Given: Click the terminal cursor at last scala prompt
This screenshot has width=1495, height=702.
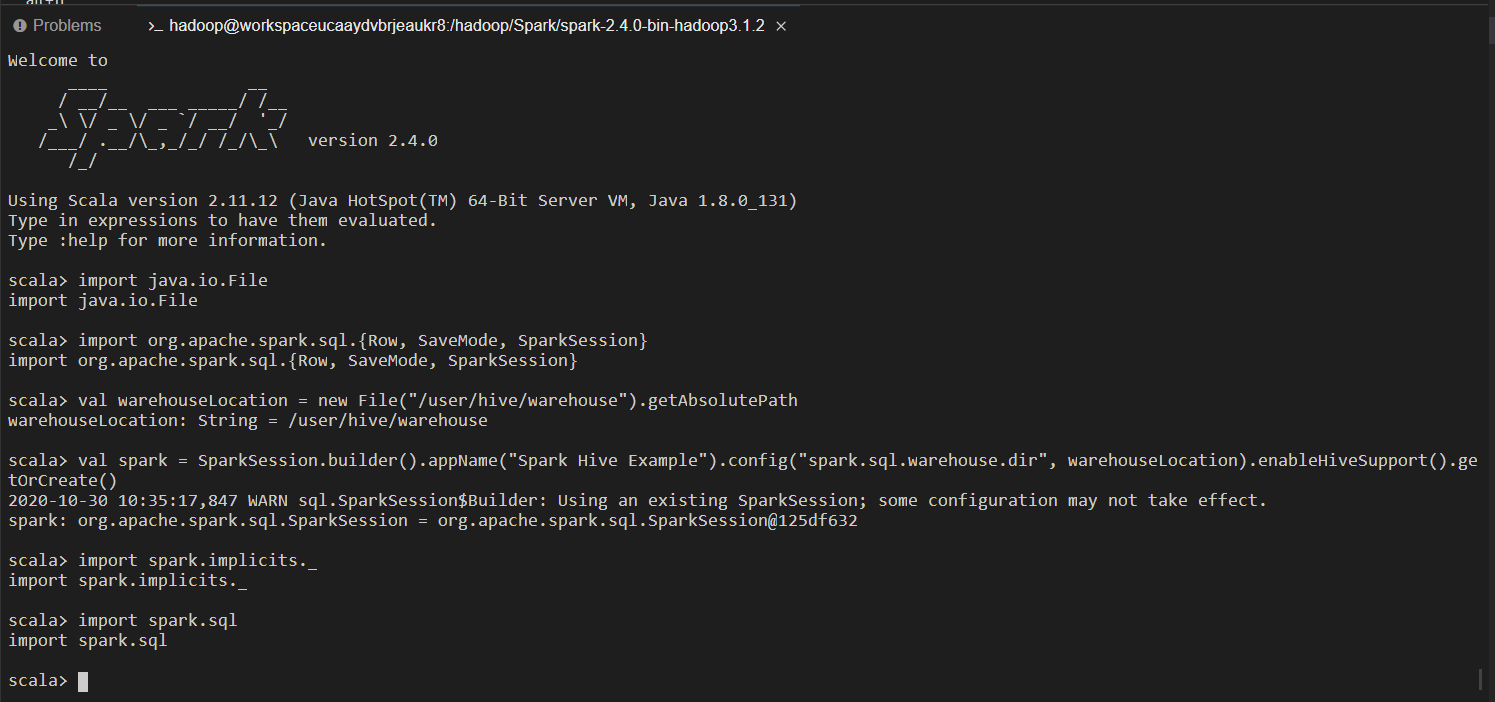Looking at the screenshot, I should pyautogui.click(x=83, y=681).
